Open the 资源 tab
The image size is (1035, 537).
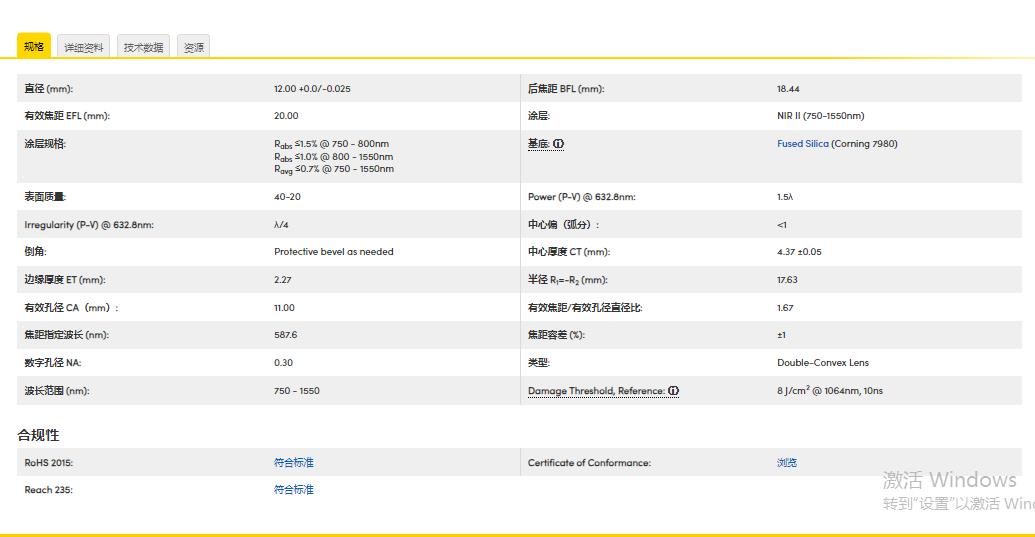pyautogui.click(x=193, y=47)
